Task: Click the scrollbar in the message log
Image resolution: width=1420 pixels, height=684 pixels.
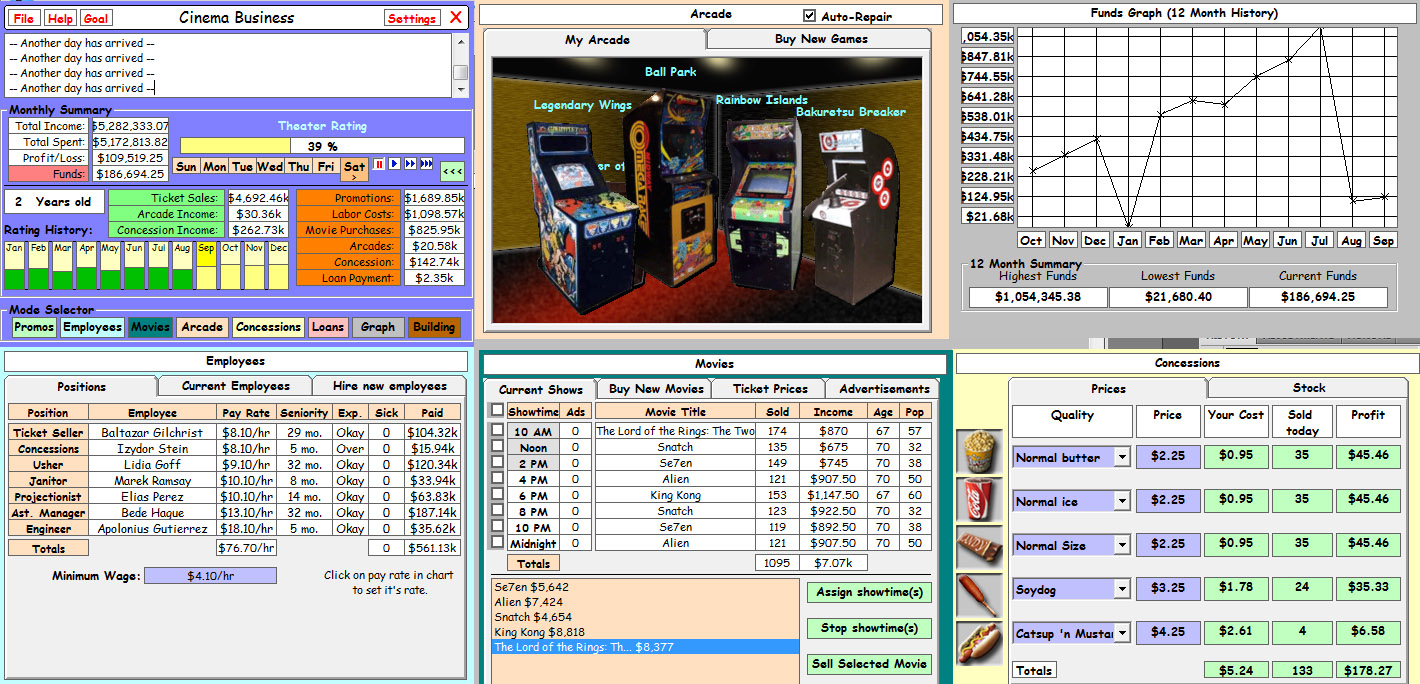Action: (460, 65)
